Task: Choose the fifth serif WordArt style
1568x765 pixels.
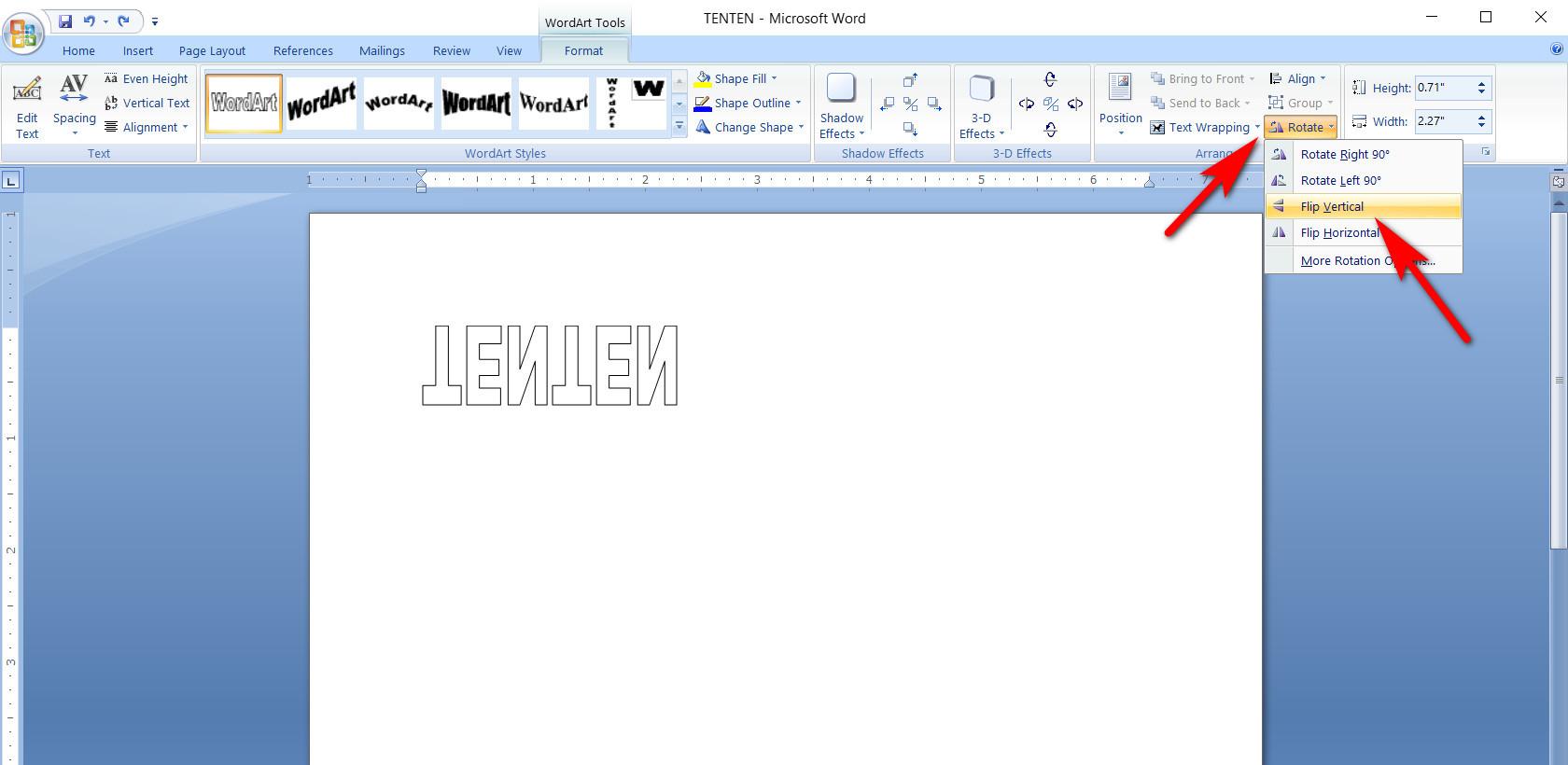Action: (553, 103)
